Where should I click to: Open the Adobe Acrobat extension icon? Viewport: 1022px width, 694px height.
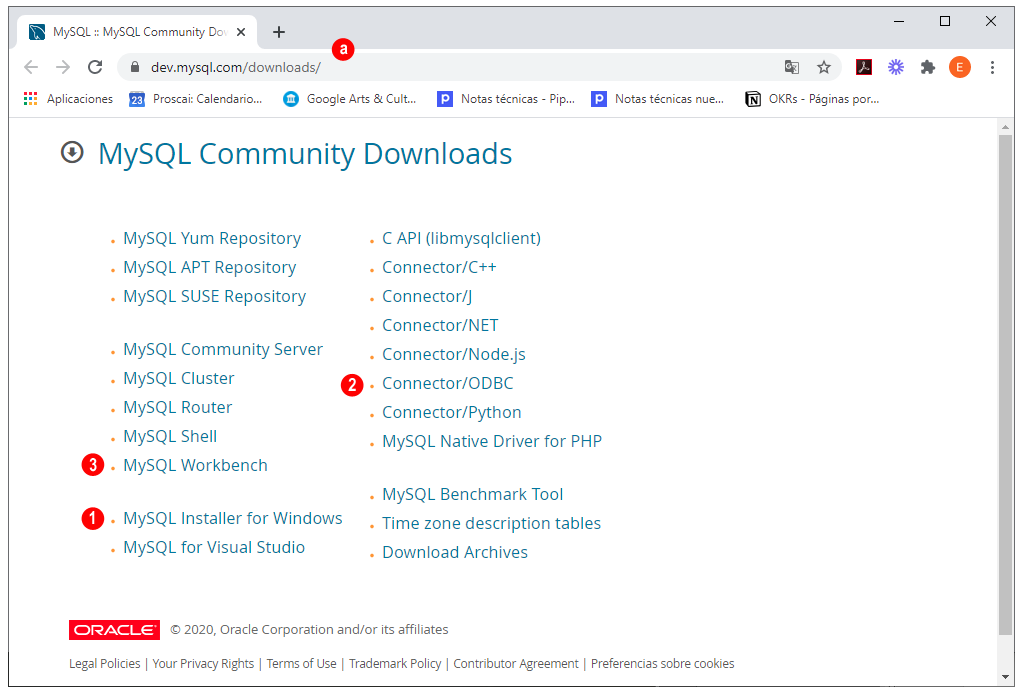click(x=864, y=67)
